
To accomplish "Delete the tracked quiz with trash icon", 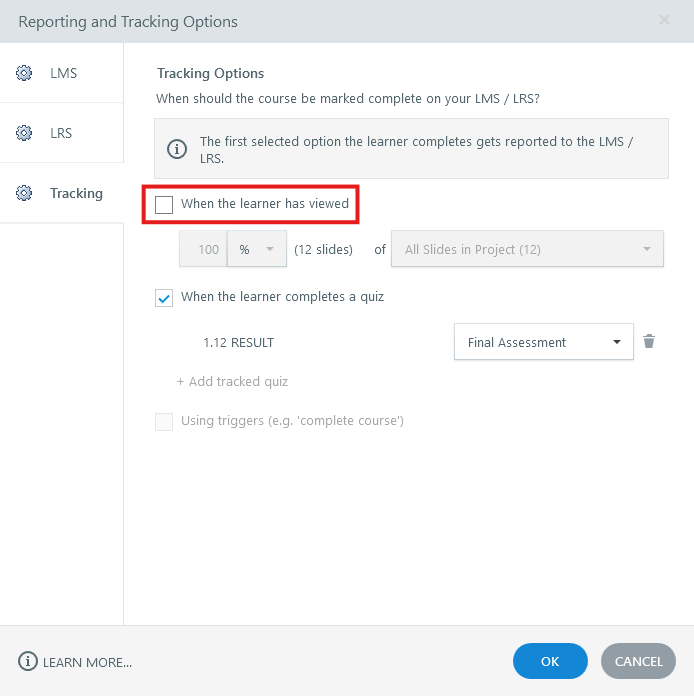I will coord(649,342).
